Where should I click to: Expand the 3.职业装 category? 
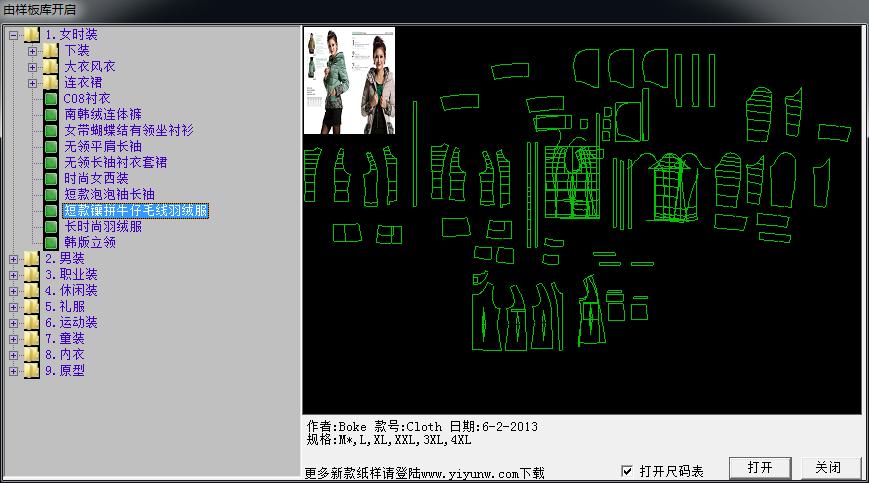14,275
